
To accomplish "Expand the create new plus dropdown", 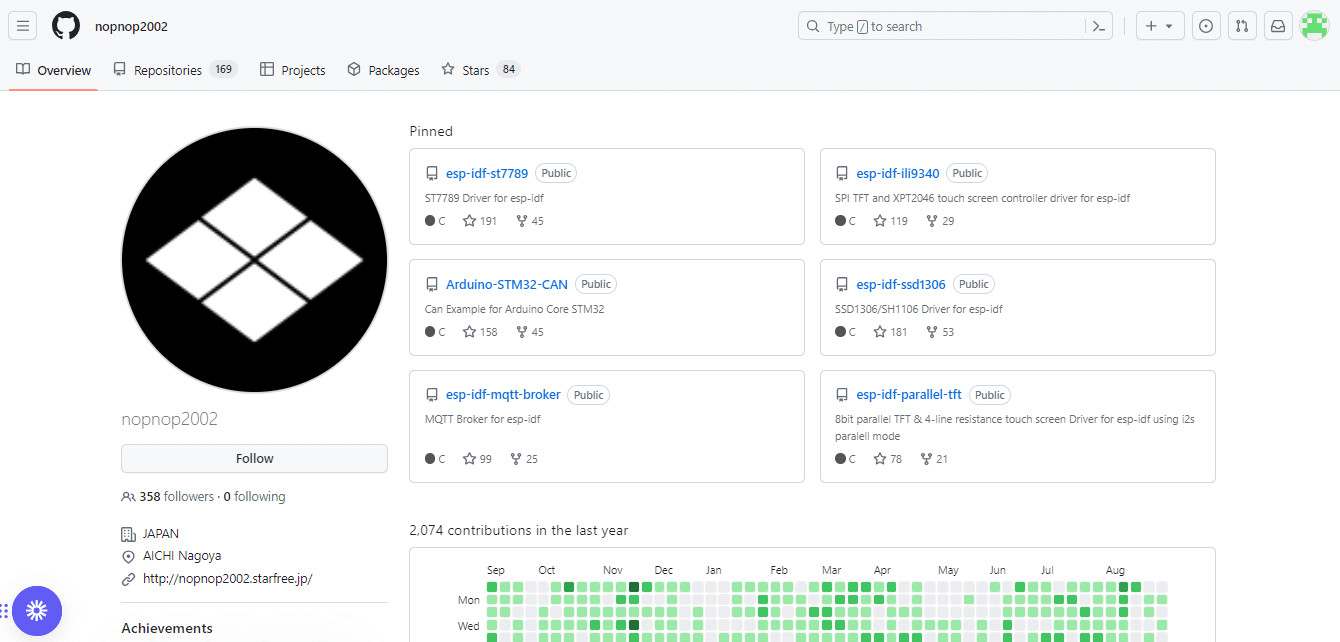I will click(1160, 26).
